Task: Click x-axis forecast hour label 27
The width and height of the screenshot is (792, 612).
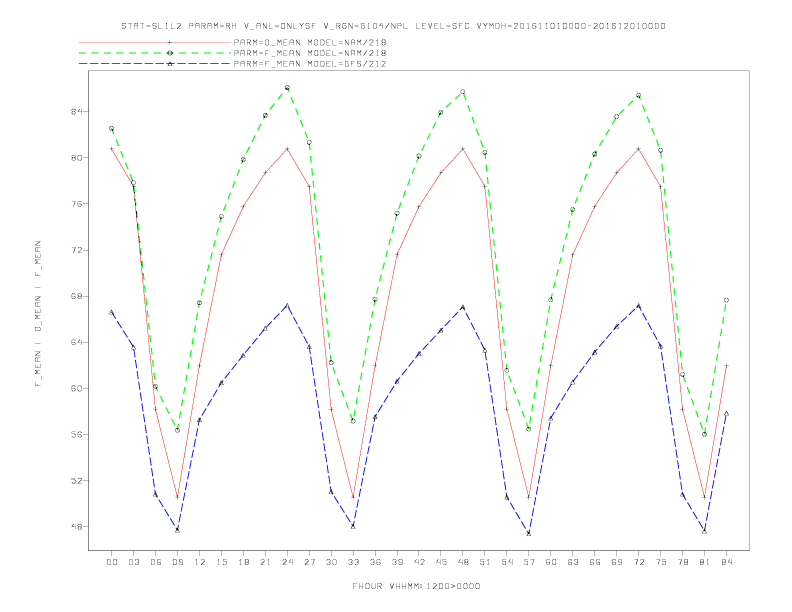Action: click(309, 562)
